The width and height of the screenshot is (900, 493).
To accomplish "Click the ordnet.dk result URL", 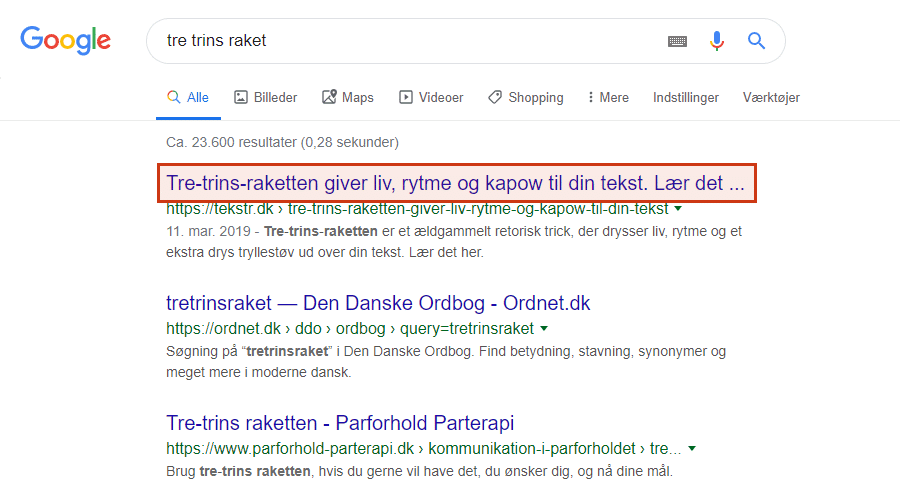I will coord(350,329).
